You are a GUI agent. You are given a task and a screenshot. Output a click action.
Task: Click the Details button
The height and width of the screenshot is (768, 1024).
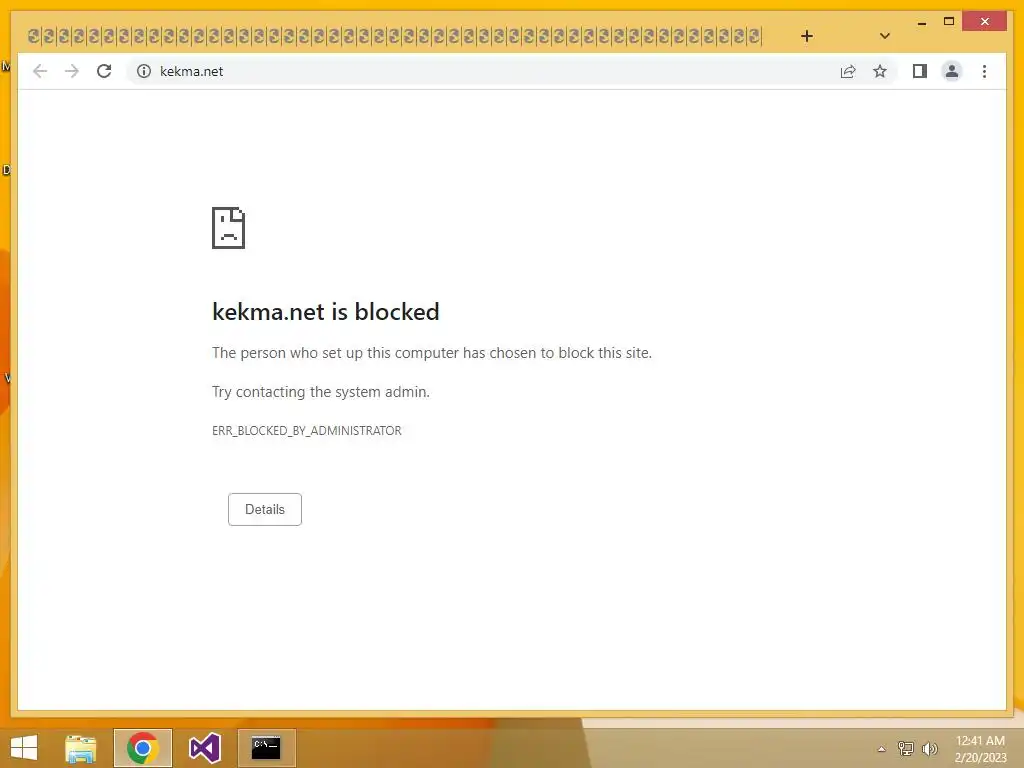click(264, 509)
